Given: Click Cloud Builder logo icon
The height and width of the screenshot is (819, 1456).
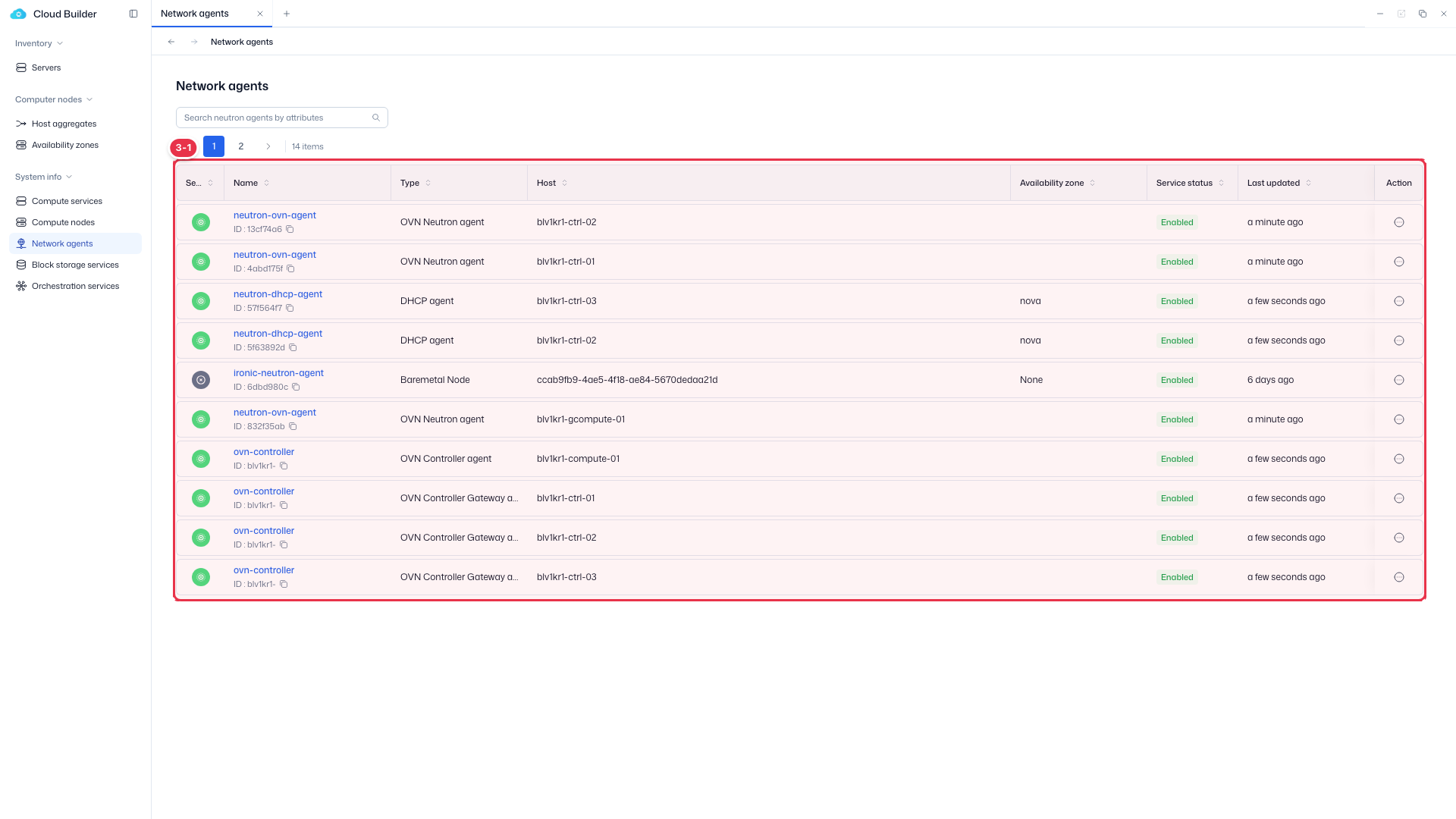Looking at the screenshot, I should [x=18, y=14].
